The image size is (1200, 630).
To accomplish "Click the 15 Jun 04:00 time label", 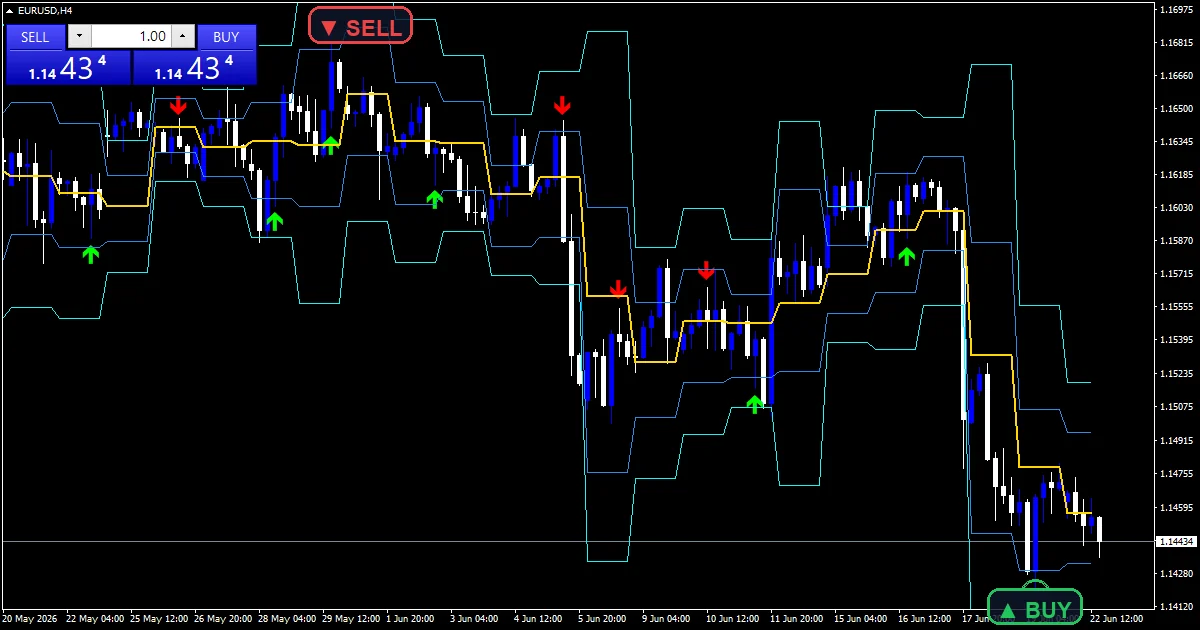I will (860, 619).
